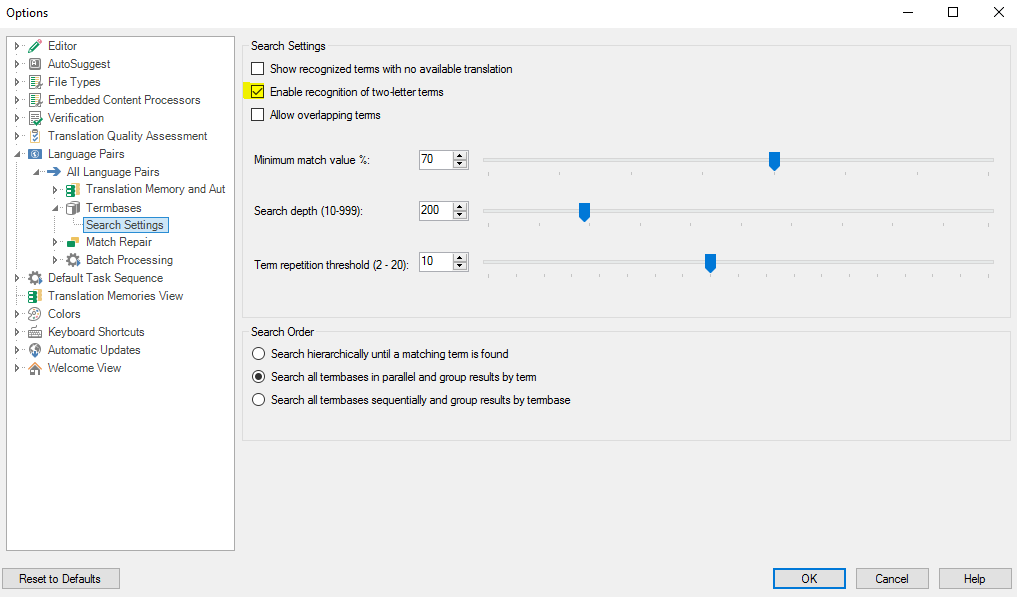Click the Keyboard Shortcuts icon

pyautogui.click(x=35, y=332)
